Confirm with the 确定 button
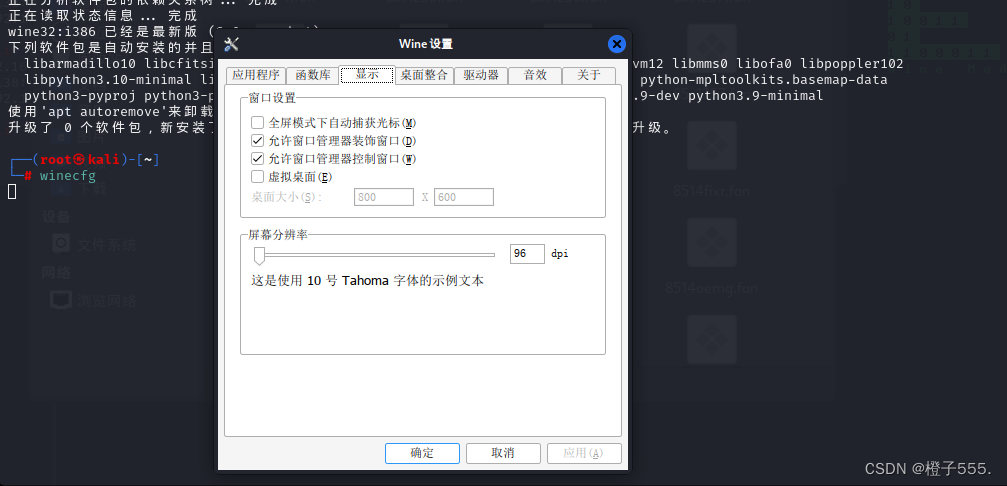Viewport: 1007px width, 486px height. coord(422,453)
